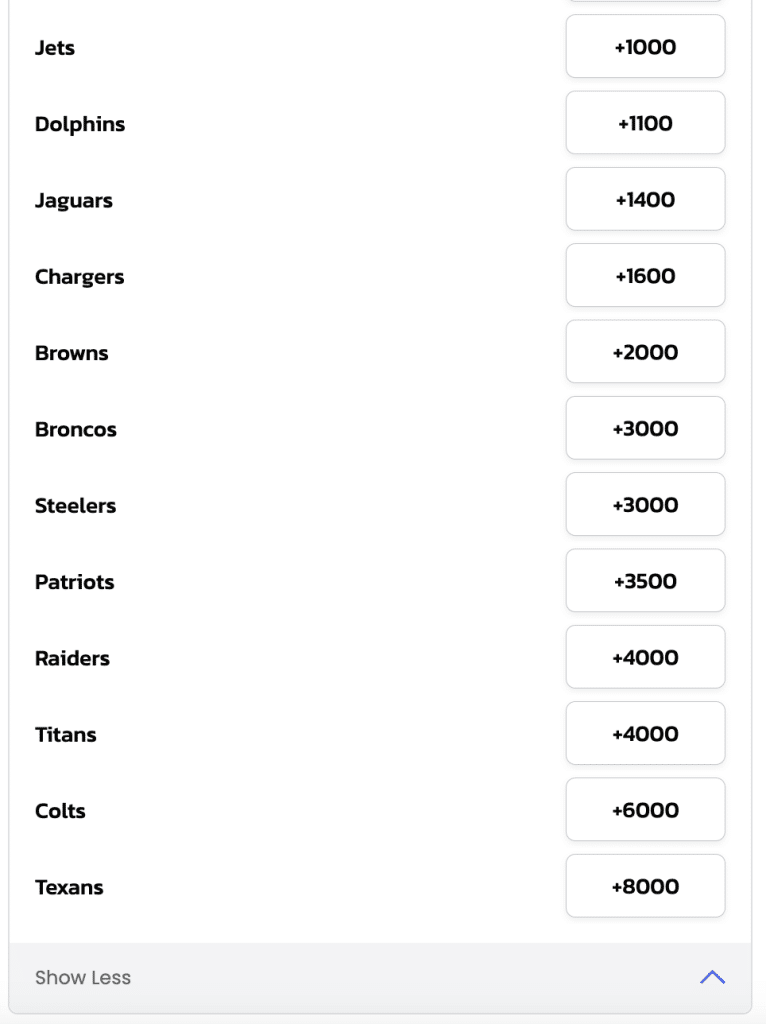The width and height of the screenshot is (766, 1024).
Task: Collapse list with the Show Less chevron
Action: [712, 977]
